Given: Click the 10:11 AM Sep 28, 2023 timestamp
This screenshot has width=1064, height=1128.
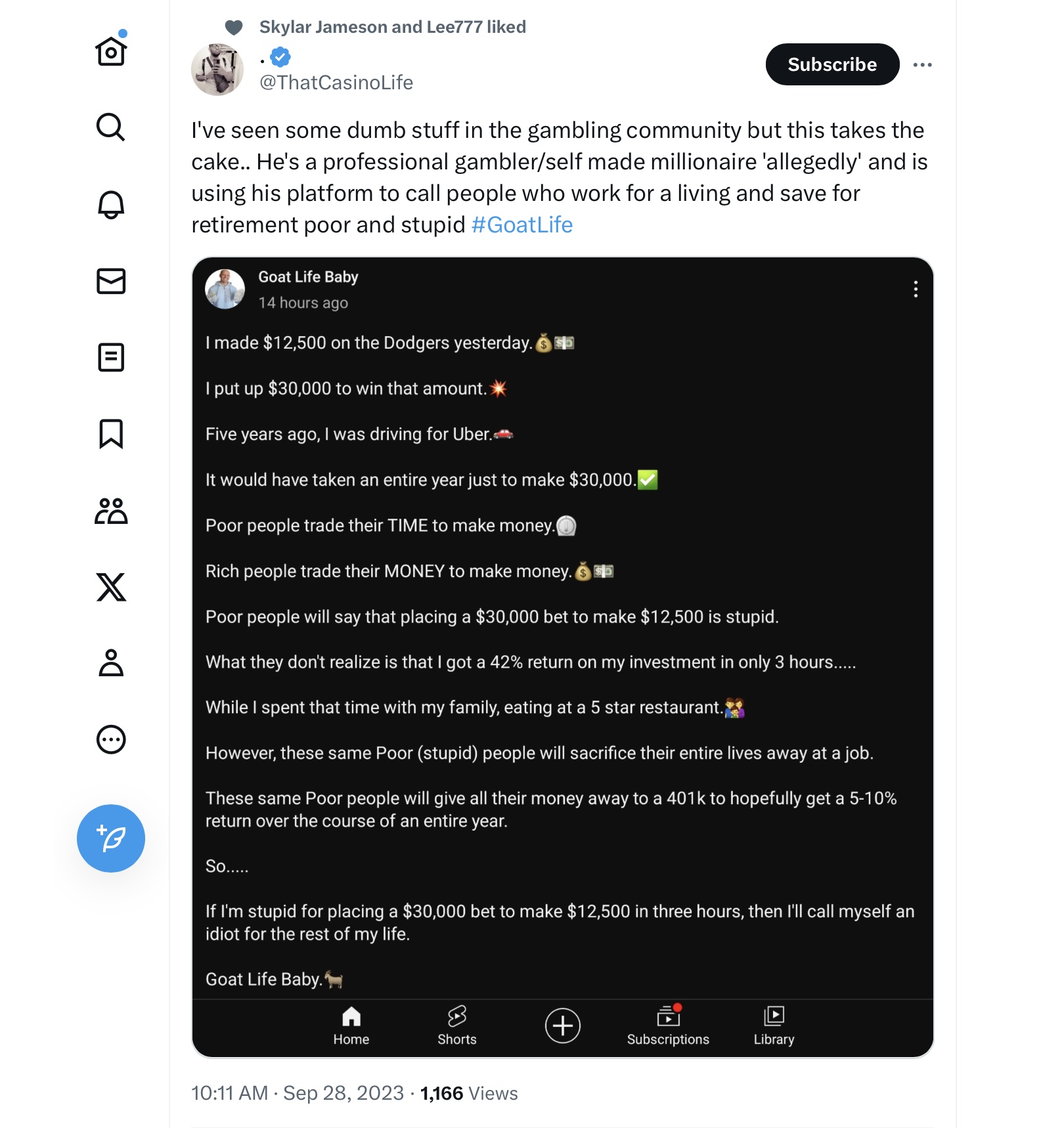Looking at the screenshot, I should (298, 1093).
